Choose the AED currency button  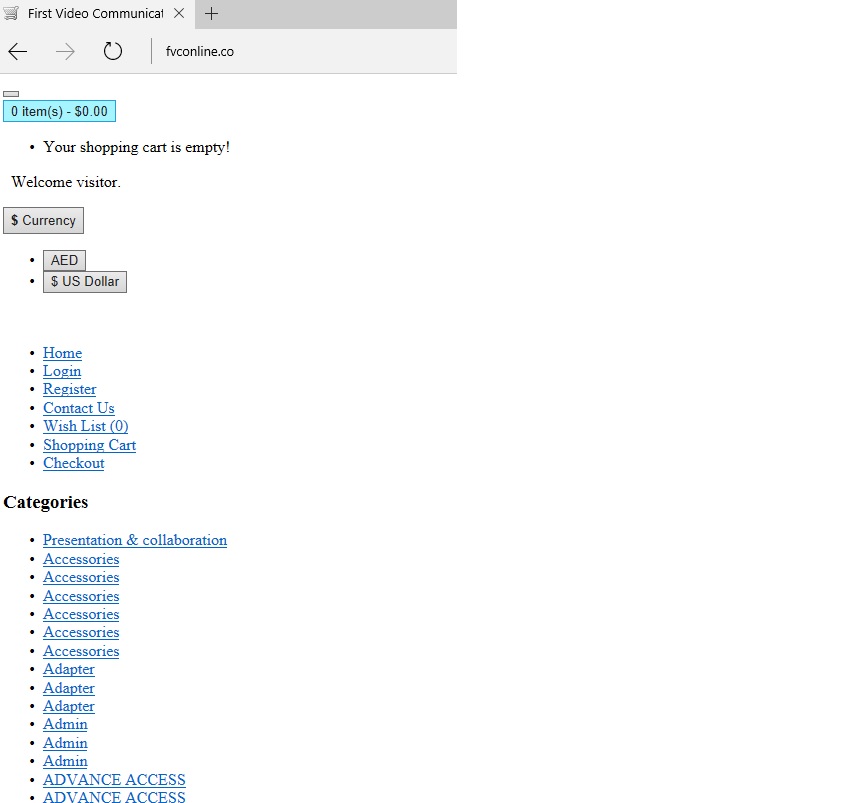[x=65, y=261]
